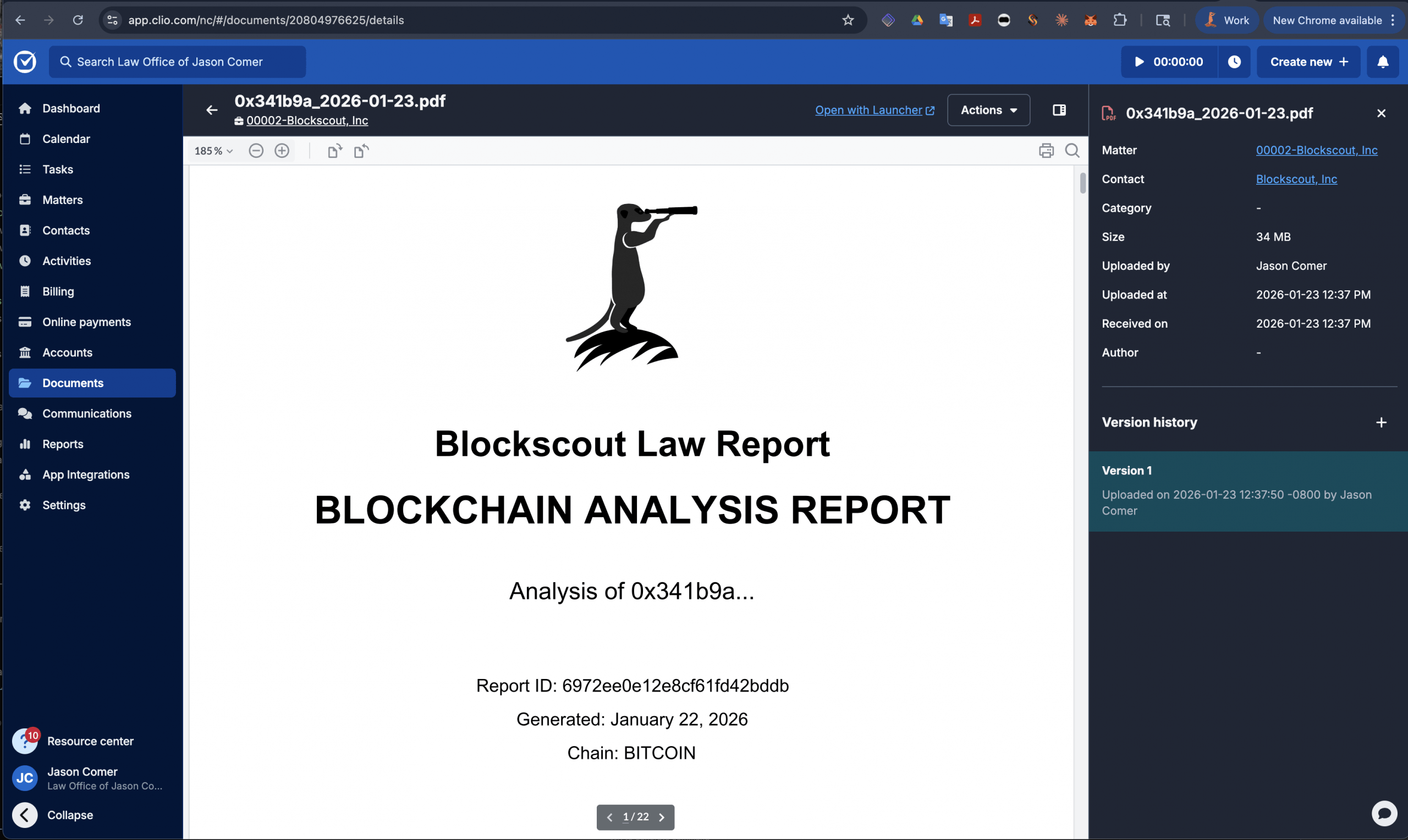Click the Uploaded by value Jason Comer
1408x840 pixels.
tap(1291, 266)
